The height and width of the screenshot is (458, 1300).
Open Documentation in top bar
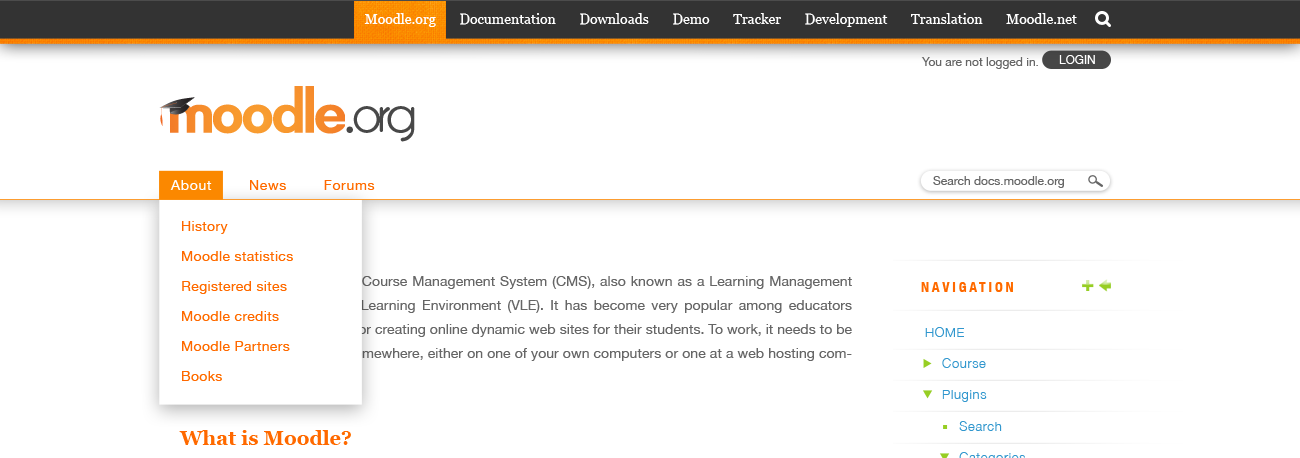tap(507, 19)
